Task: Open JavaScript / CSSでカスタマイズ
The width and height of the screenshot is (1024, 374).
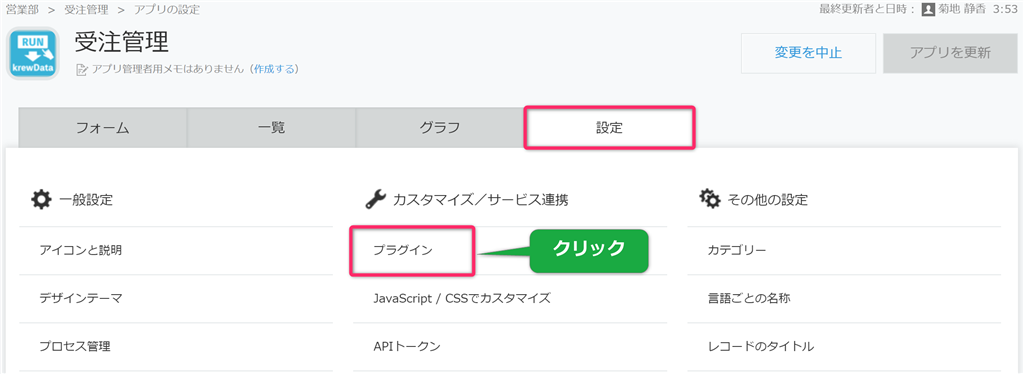Action: tap(462, 298)
